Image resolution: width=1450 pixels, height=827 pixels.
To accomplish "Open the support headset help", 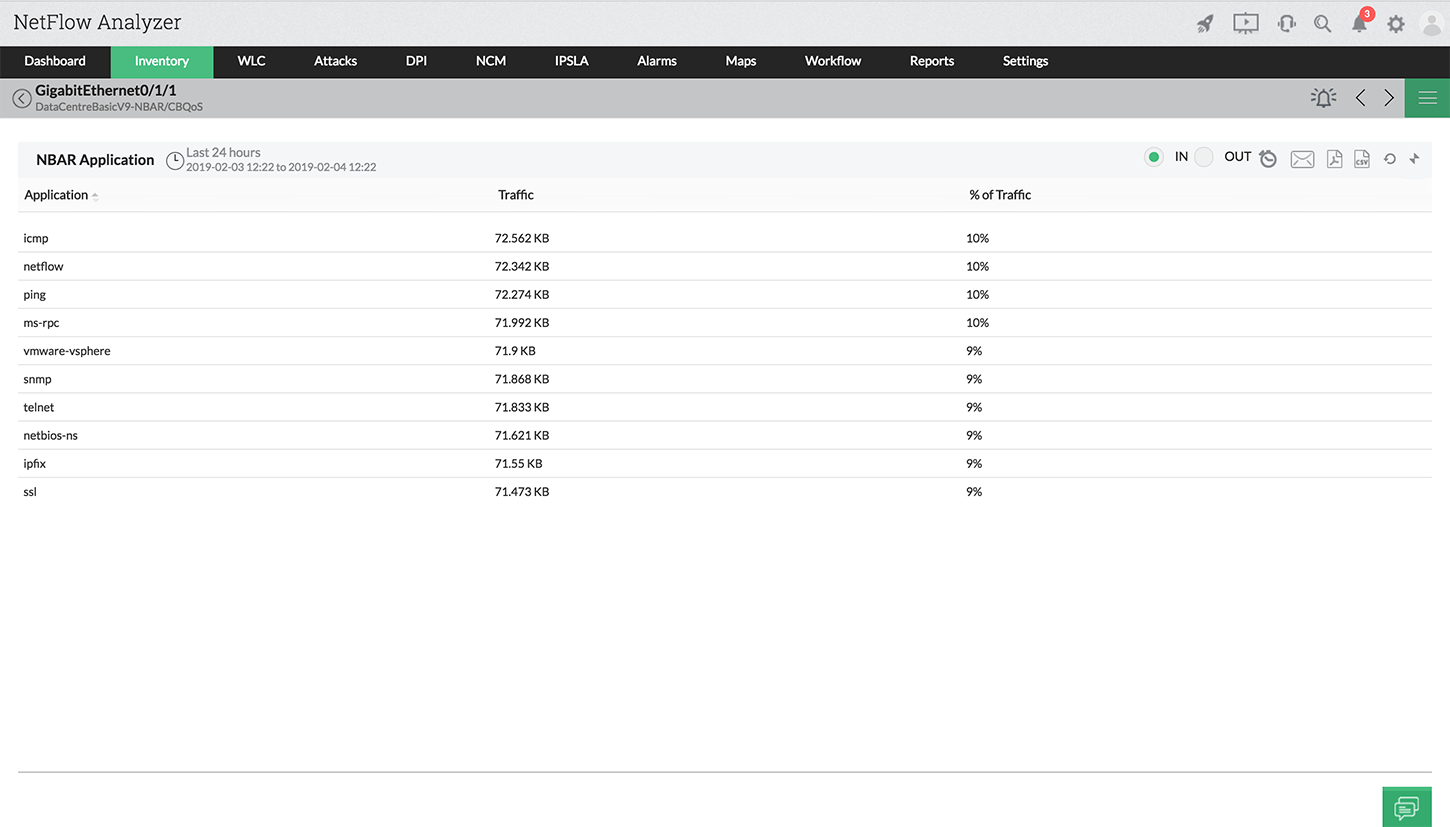I will pos(1286,22).
